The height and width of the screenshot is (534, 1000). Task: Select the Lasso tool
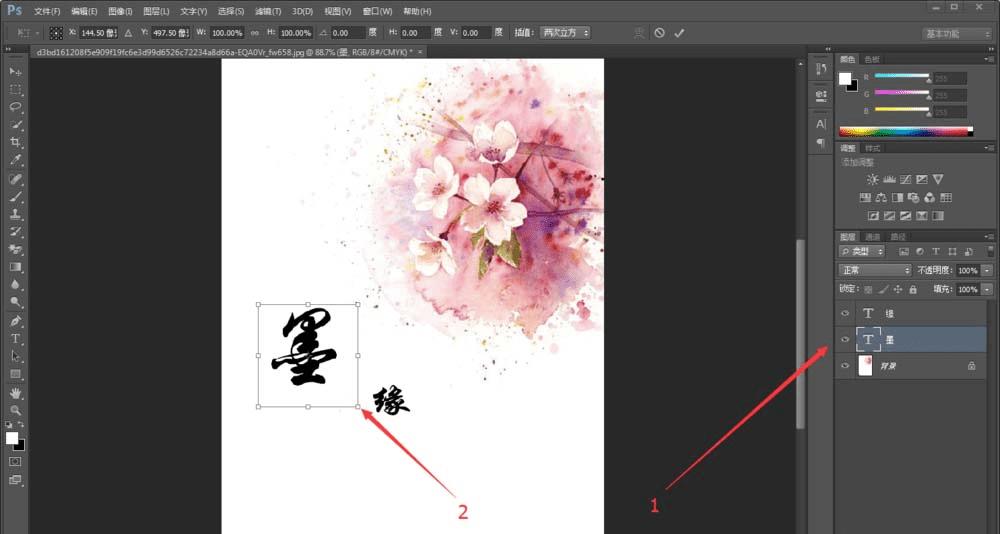[x=15, y=107]
